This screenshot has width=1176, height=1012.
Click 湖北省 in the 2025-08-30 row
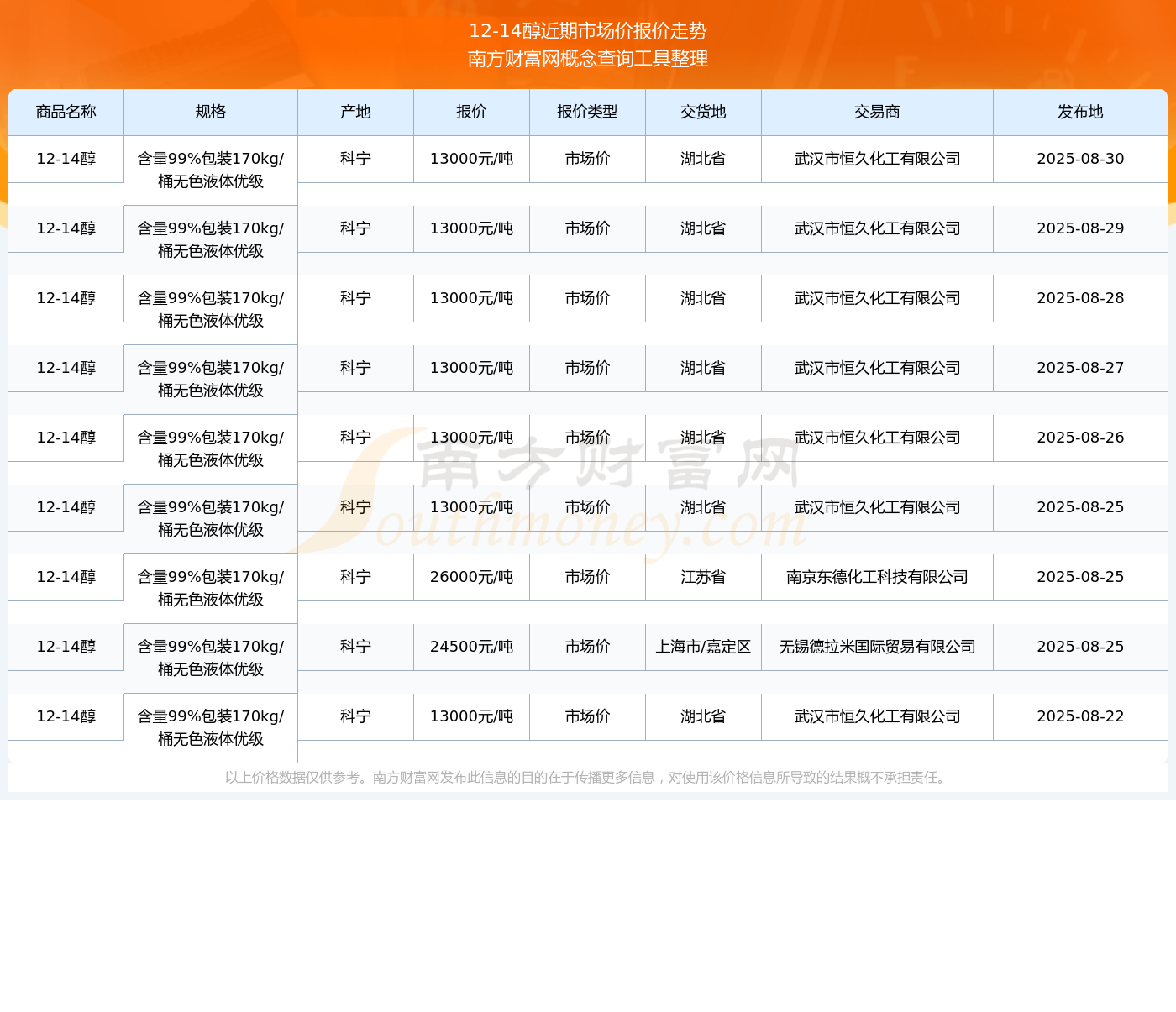coord(704,159)
